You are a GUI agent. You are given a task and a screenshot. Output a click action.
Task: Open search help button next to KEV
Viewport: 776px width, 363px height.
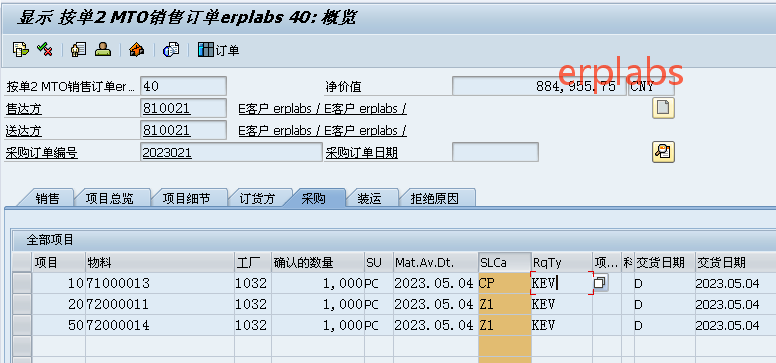pyautogui.click(x=600, y=283)
